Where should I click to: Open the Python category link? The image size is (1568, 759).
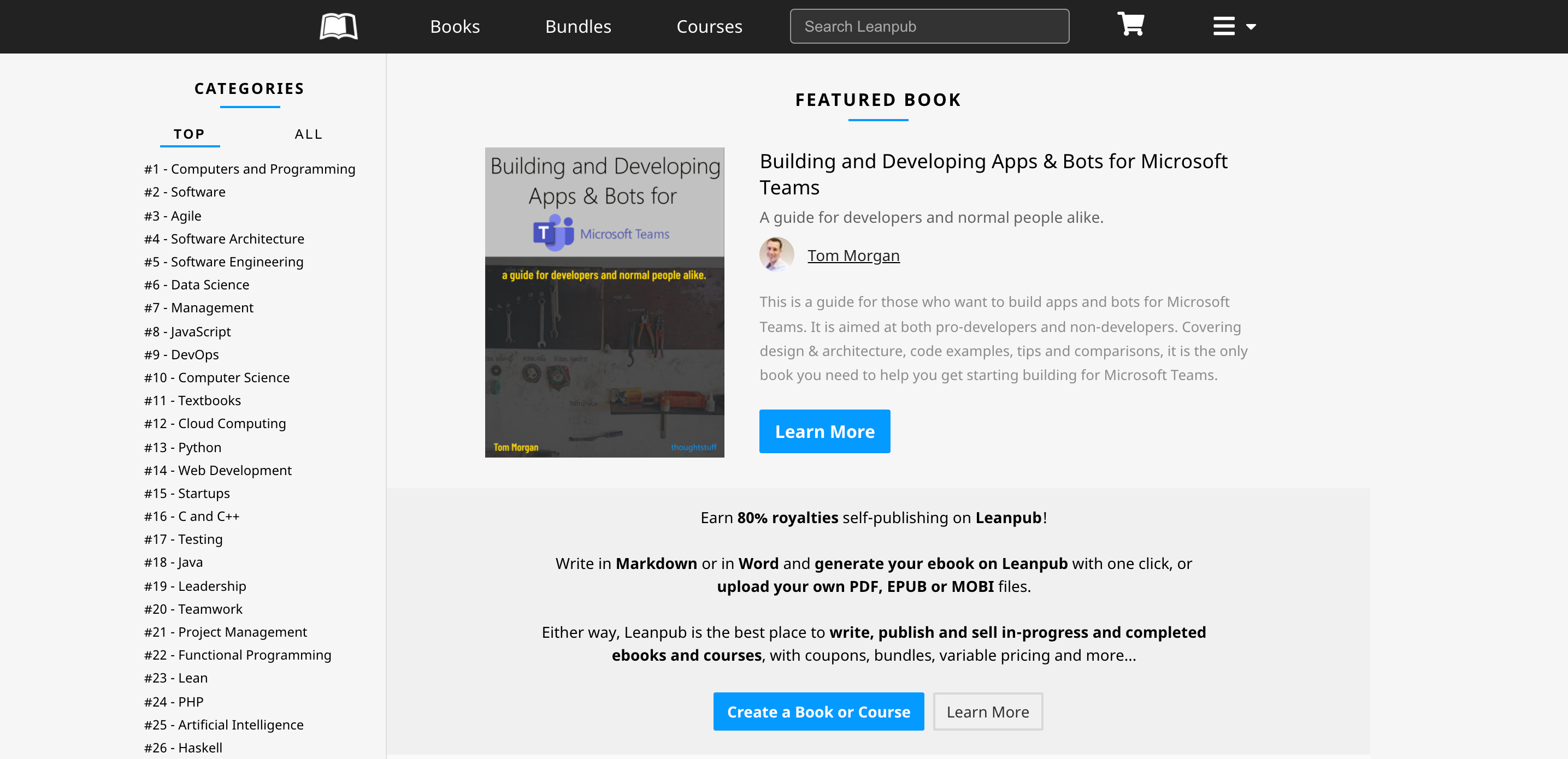coord(182,447)
